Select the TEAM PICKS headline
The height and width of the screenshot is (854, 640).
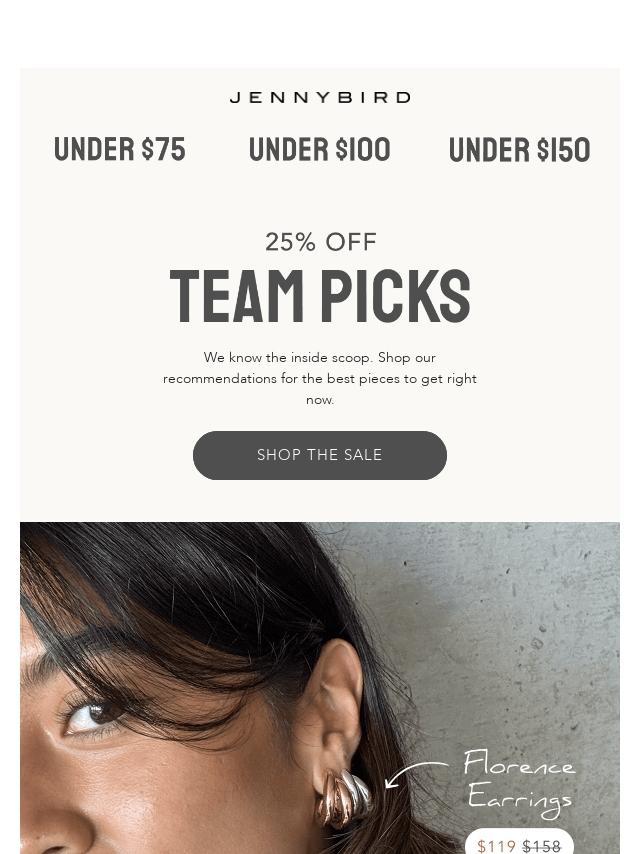320,297
